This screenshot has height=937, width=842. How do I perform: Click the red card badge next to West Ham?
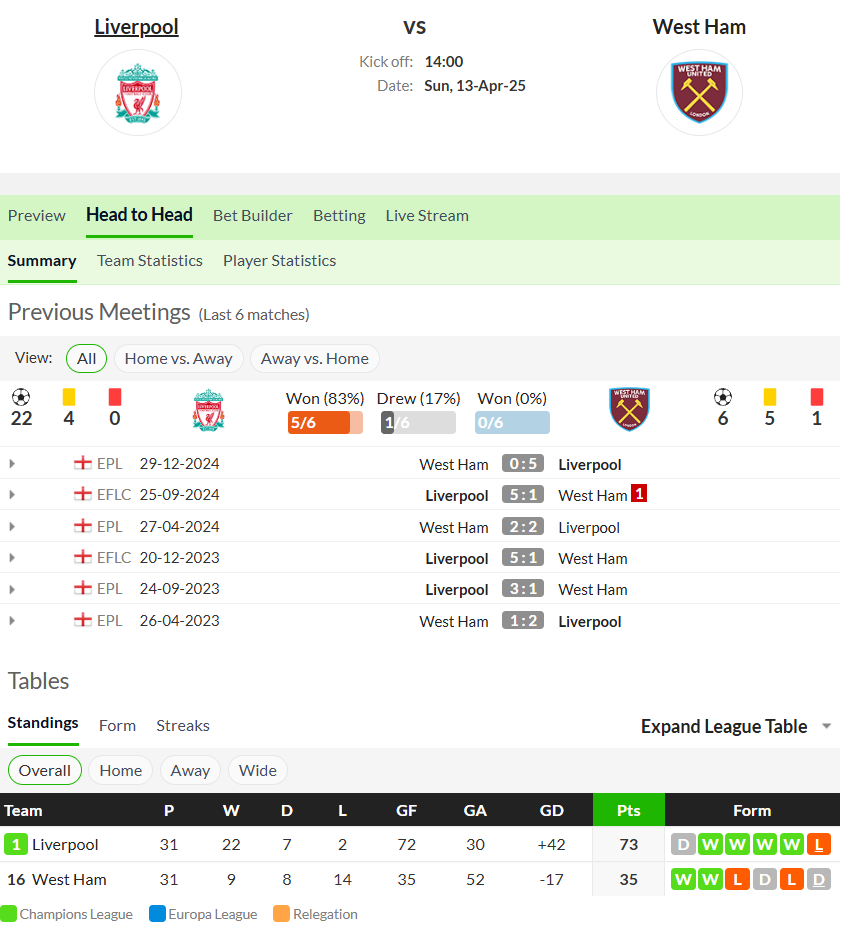pos(639,494)
